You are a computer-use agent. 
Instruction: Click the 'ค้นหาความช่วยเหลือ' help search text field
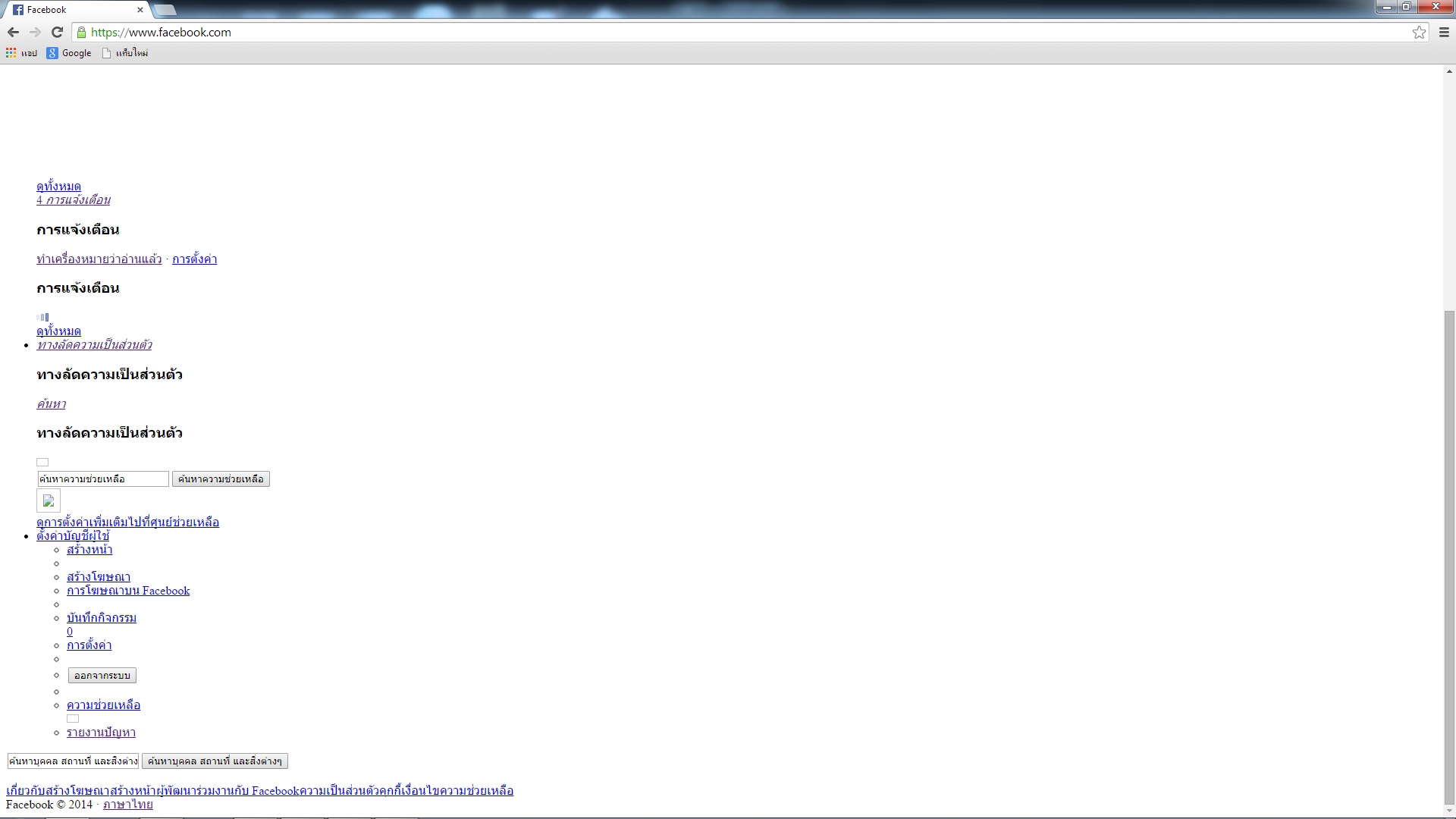pyautogui.click(x=103, y=479)
